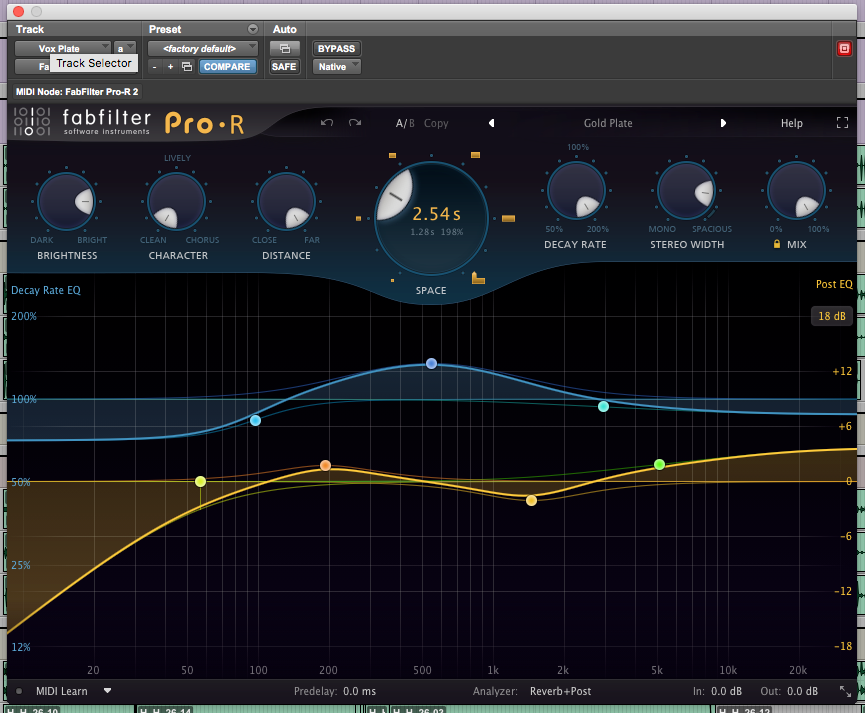Click the Copy A to B button
The height and width of the screenshot is (713, 865).
(436, 123)
